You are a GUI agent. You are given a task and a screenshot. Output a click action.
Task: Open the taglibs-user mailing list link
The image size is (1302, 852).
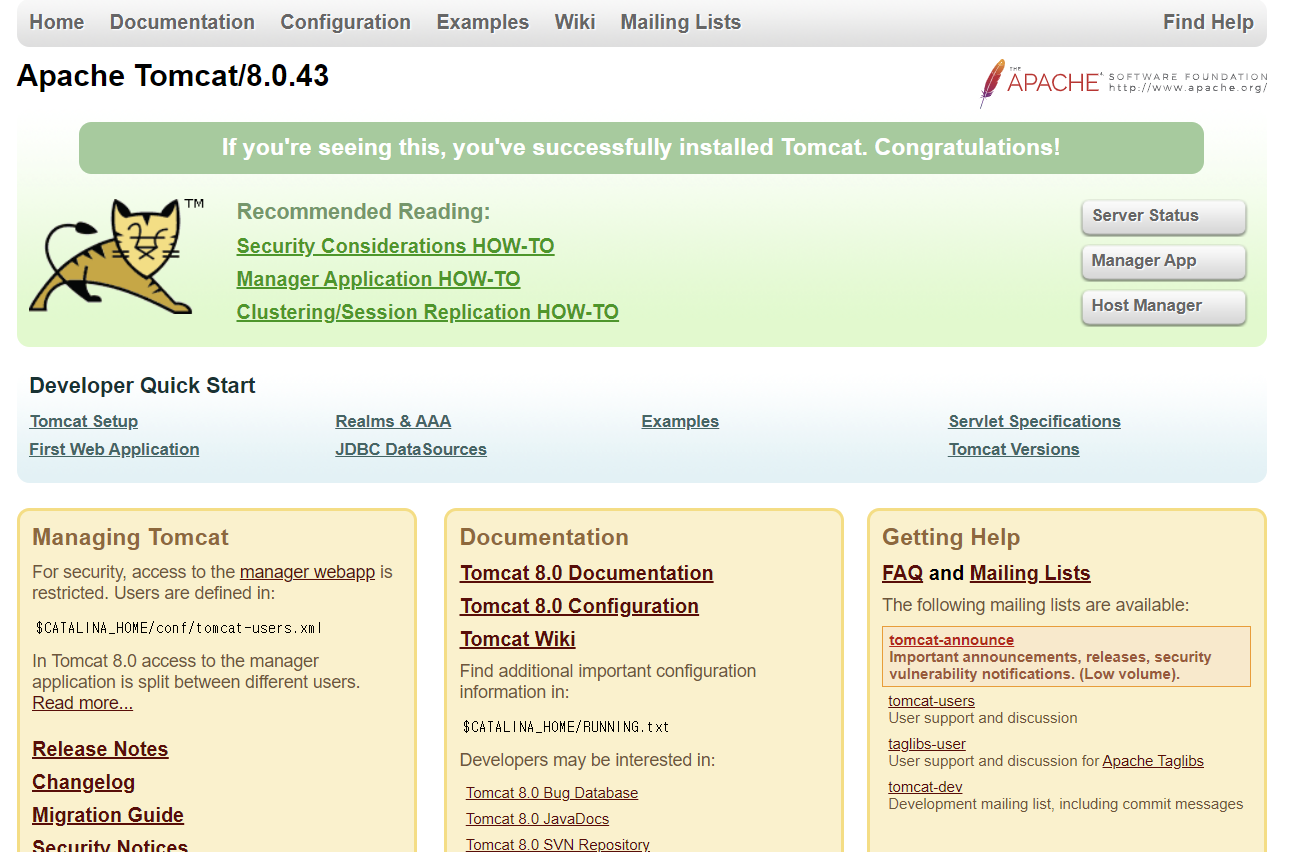pos(927,744)
